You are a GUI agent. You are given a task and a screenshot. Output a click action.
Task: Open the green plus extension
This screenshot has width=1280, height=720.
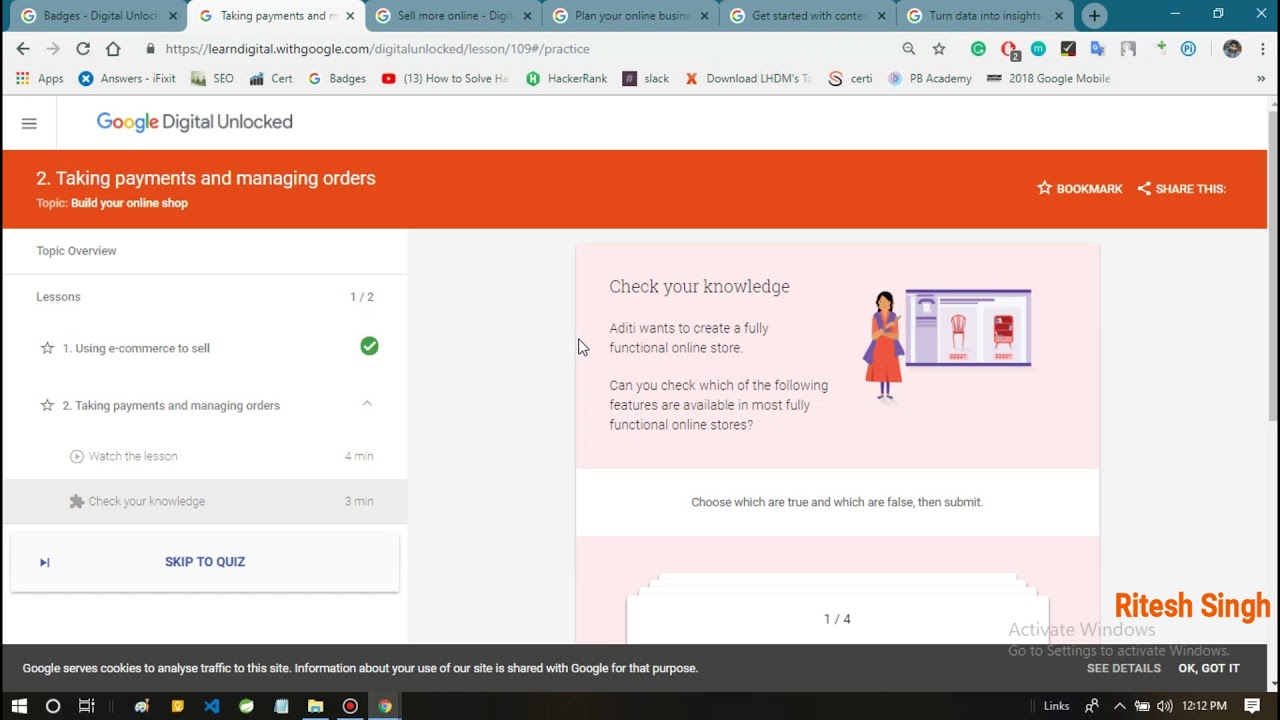tap(1160, 47)
